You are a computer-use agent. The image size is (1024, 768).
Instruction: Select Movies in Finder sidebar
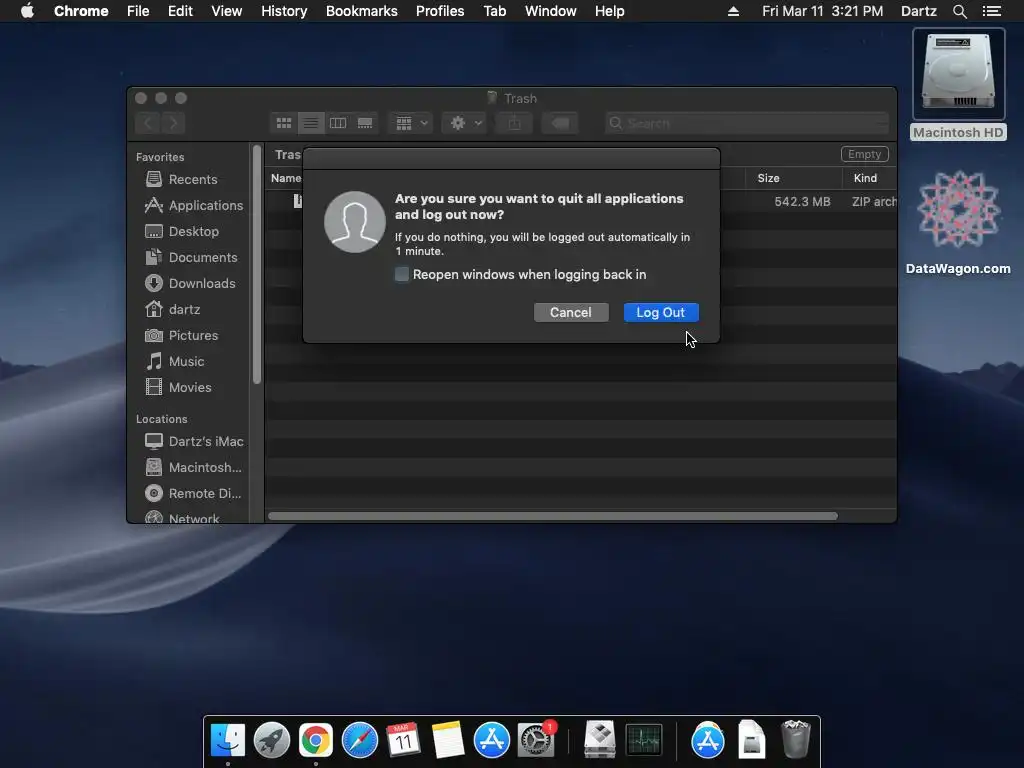point(178,387)
